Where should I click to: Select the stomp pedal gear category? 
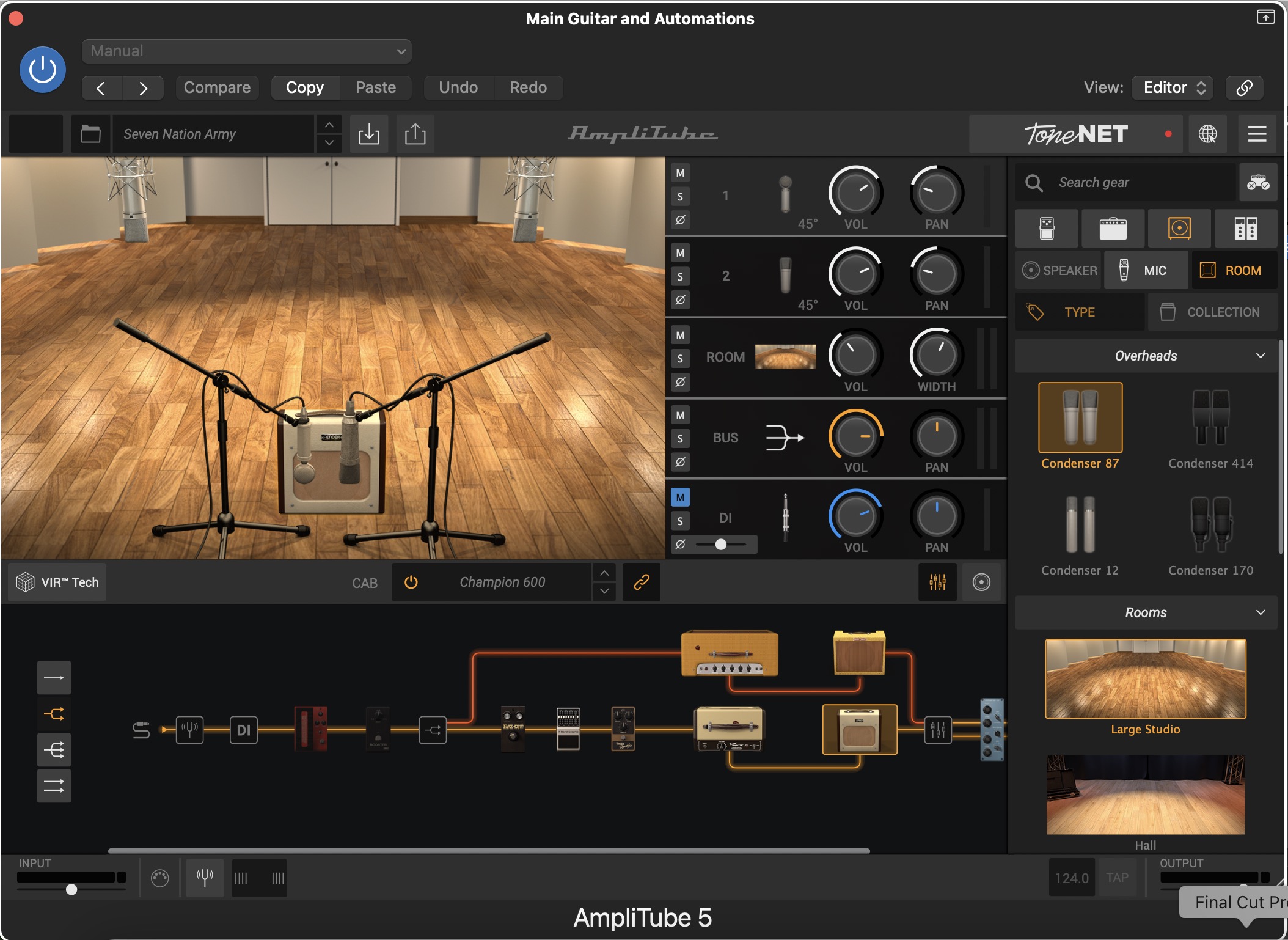[1047, 228]
